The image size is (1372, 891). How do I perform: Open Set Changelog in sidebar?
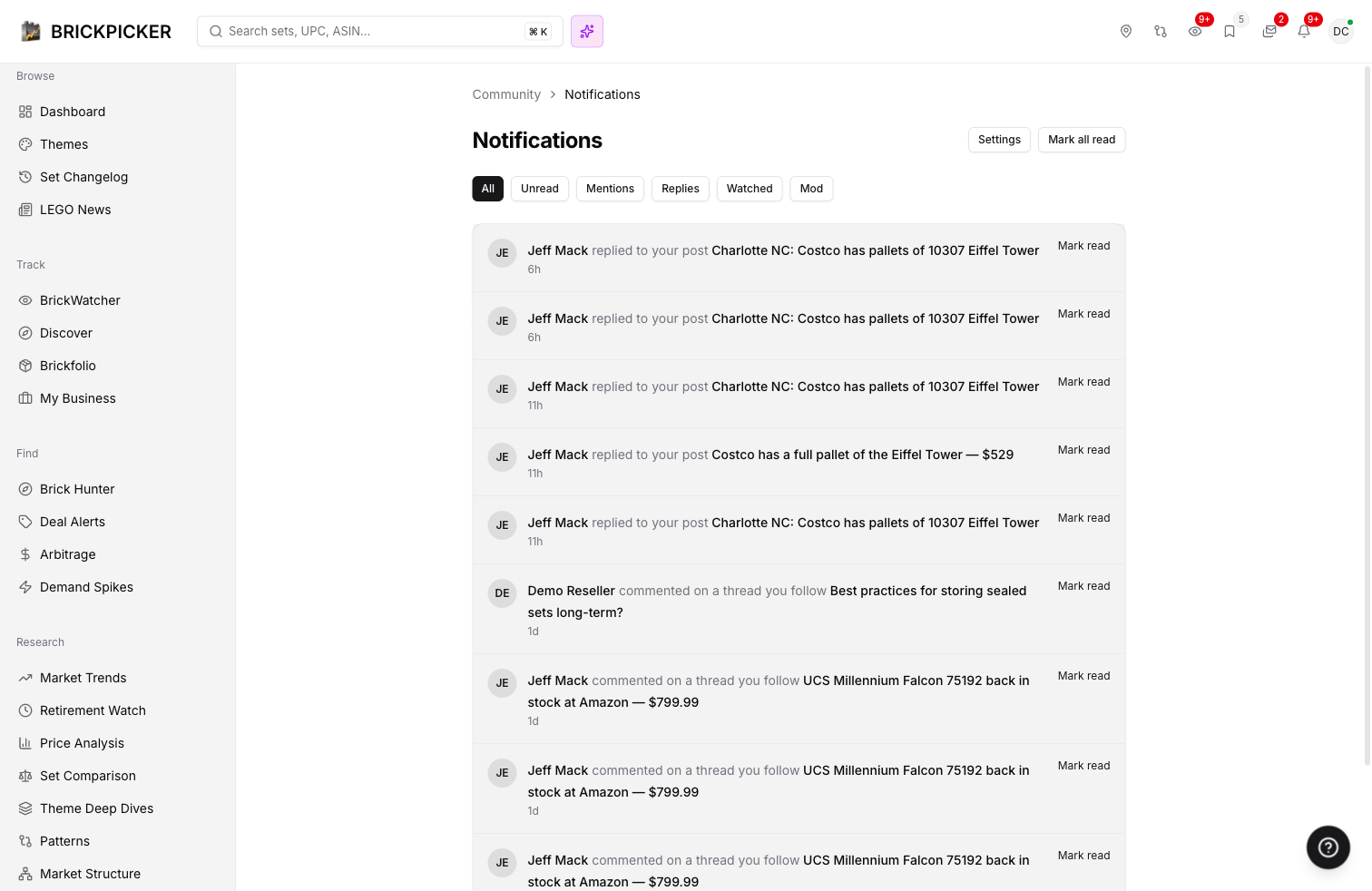click(x=117, y=177)
